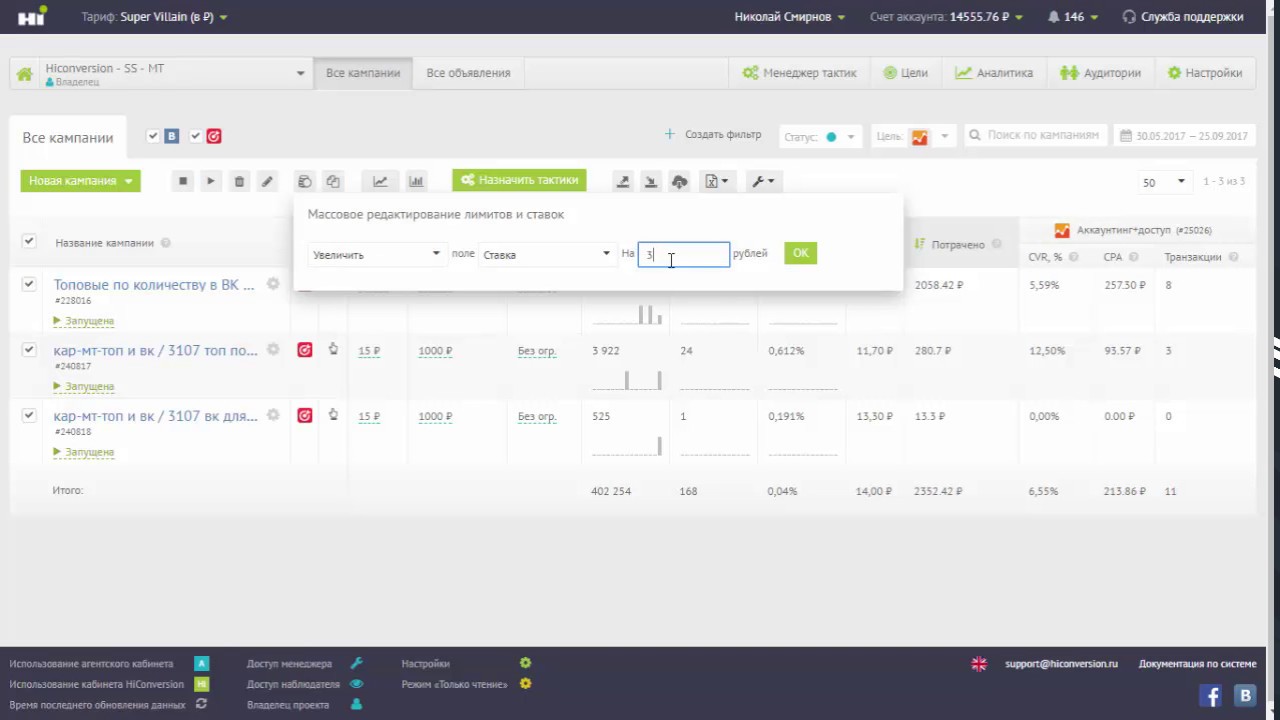Open the Увеличить action dropdown
Viewport: 1280px width, 720px height.
pyautogui.click(x=376, y=254)
